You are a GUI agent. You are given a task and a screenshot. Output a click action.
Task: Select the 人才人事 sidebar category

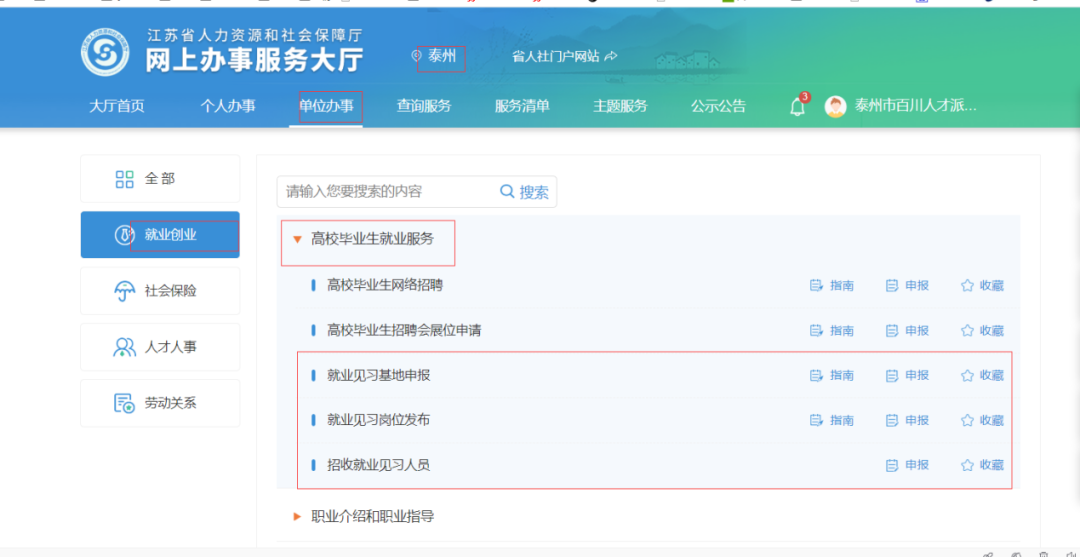pos(160,347)
